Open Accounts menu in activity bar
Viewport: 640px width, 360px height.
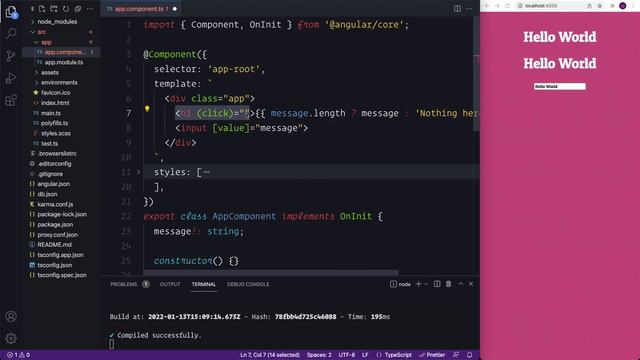(x=11, y=316)
